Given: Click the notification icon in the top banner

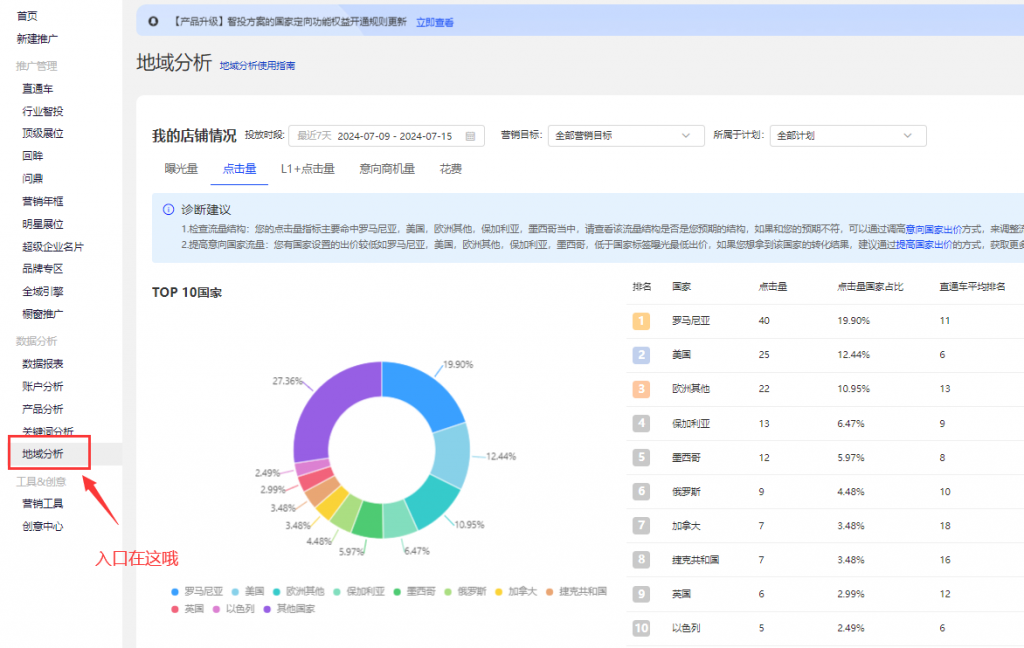Looking at the screenshot, I should pos(153,22).
